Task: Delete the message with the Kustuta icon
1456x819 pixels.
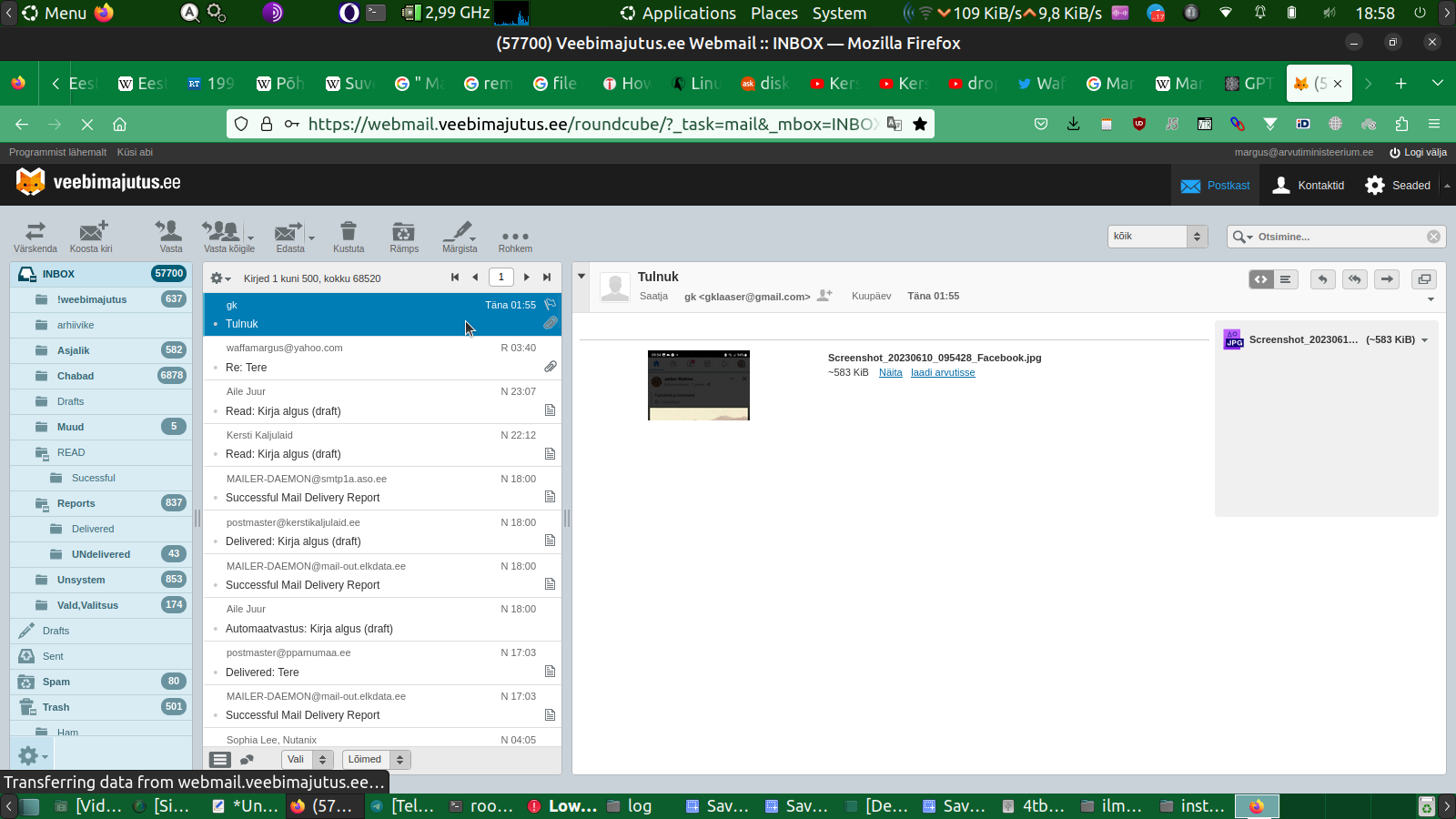Action: [349, 237]
